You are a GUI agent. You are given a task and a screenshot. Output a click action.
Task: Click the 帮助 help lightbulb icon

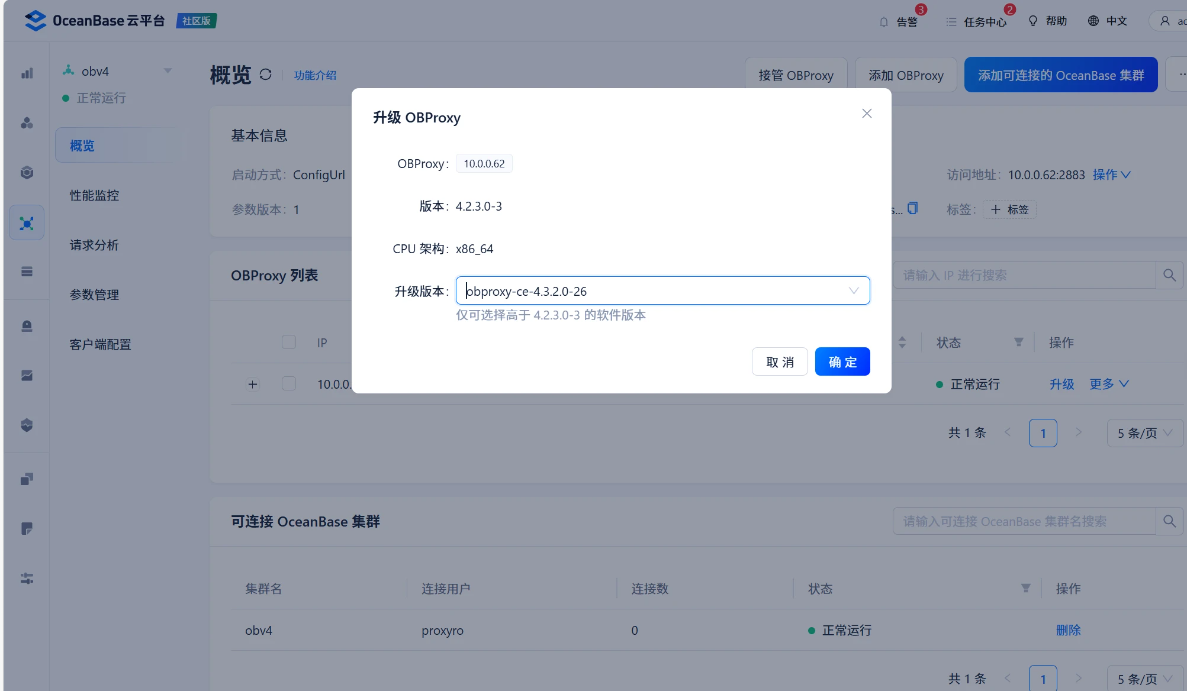1046,20
